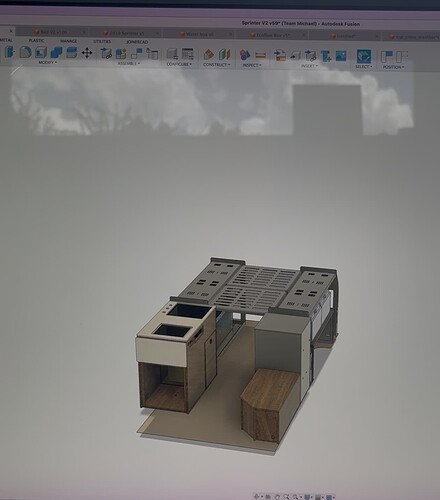This screenshot has width=440, height=500.
Task: Activate the Select tool icon
Action: pyautogui.click(x=363, y=56)
